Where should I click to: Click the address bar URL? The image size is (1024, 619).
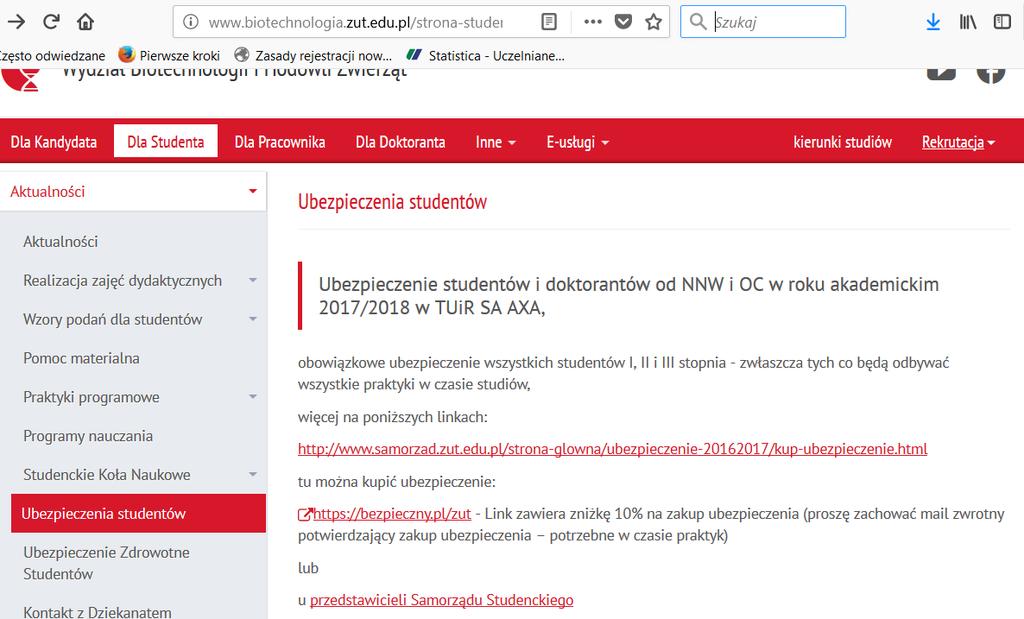[355, 22]
